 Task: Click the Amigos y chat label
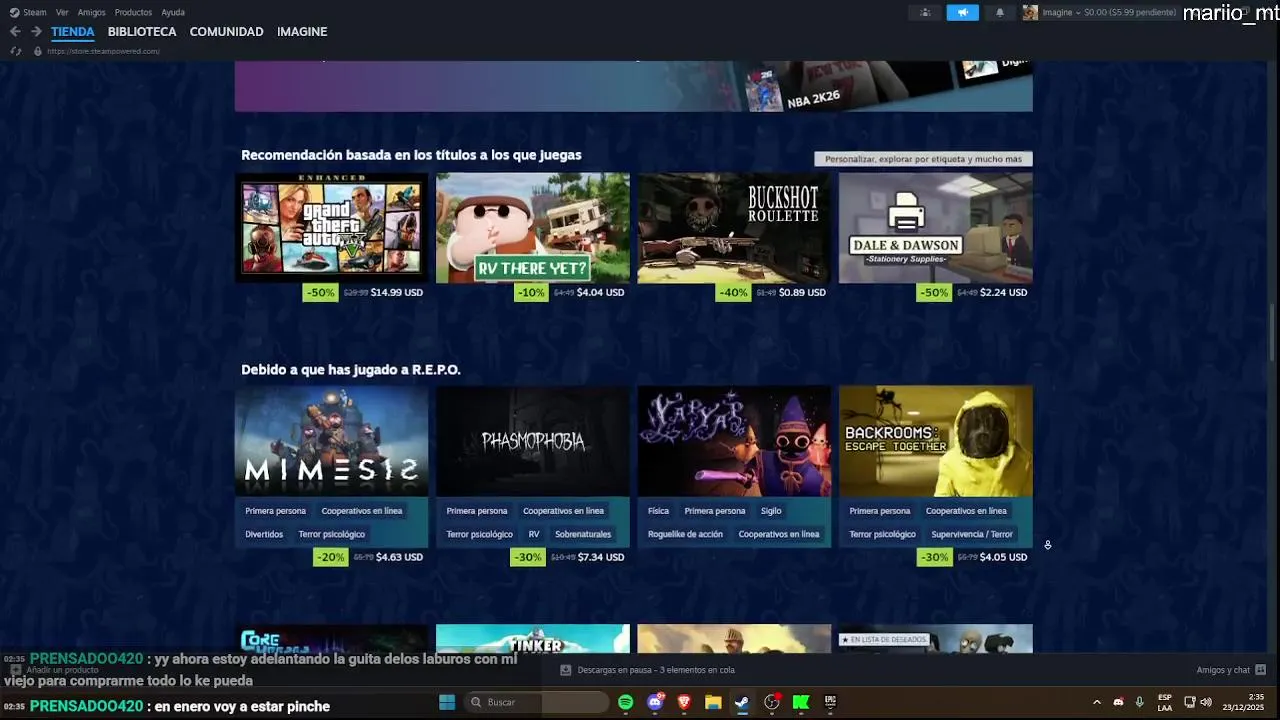tap(1223, 670)
